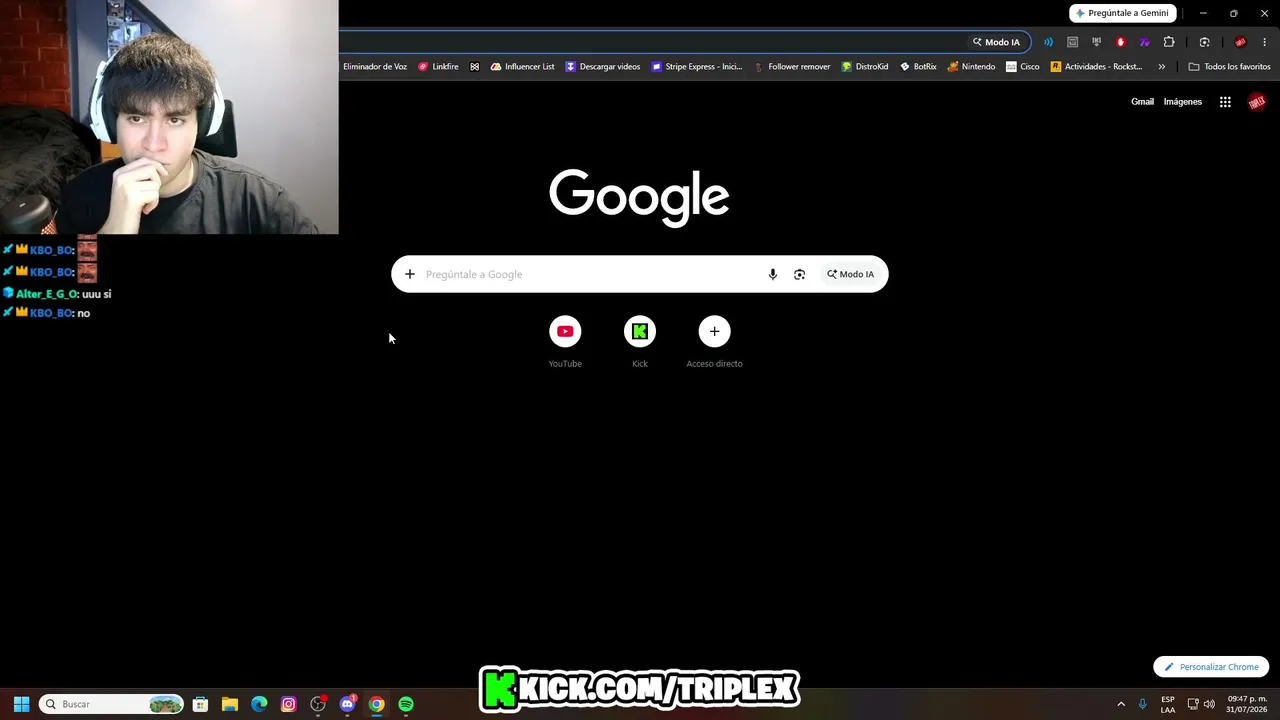Open the Windows Start menu
This screenshot has width=1280, height=720.
pos(21,704)
